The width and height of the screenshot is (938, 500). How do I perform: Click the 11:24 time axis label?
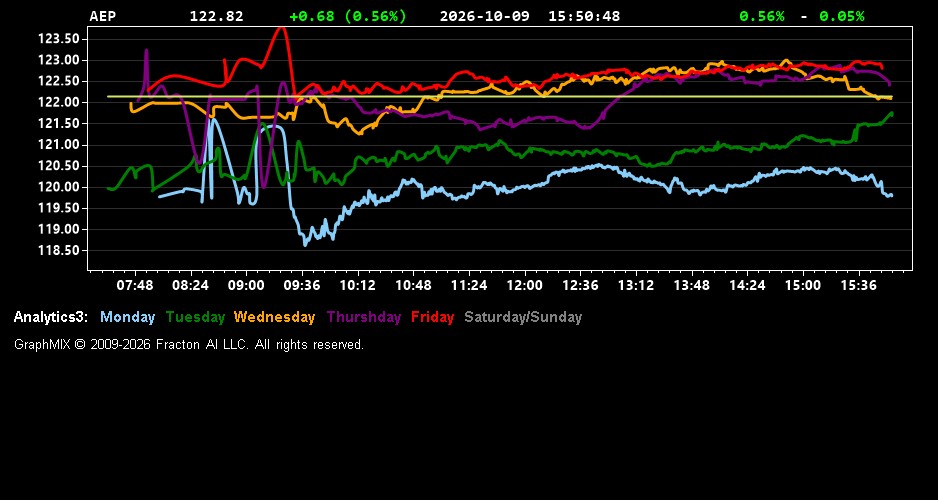click(468, 286)
